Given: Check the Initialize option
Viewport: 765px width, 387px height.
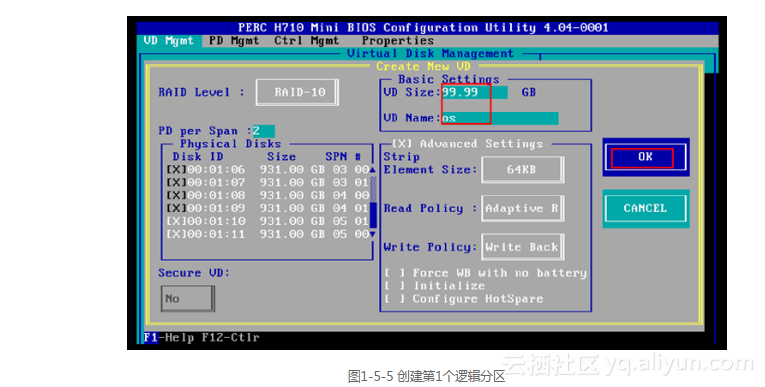Looking at the screenshot, I should pyautogui.click(x=395, y=286).
